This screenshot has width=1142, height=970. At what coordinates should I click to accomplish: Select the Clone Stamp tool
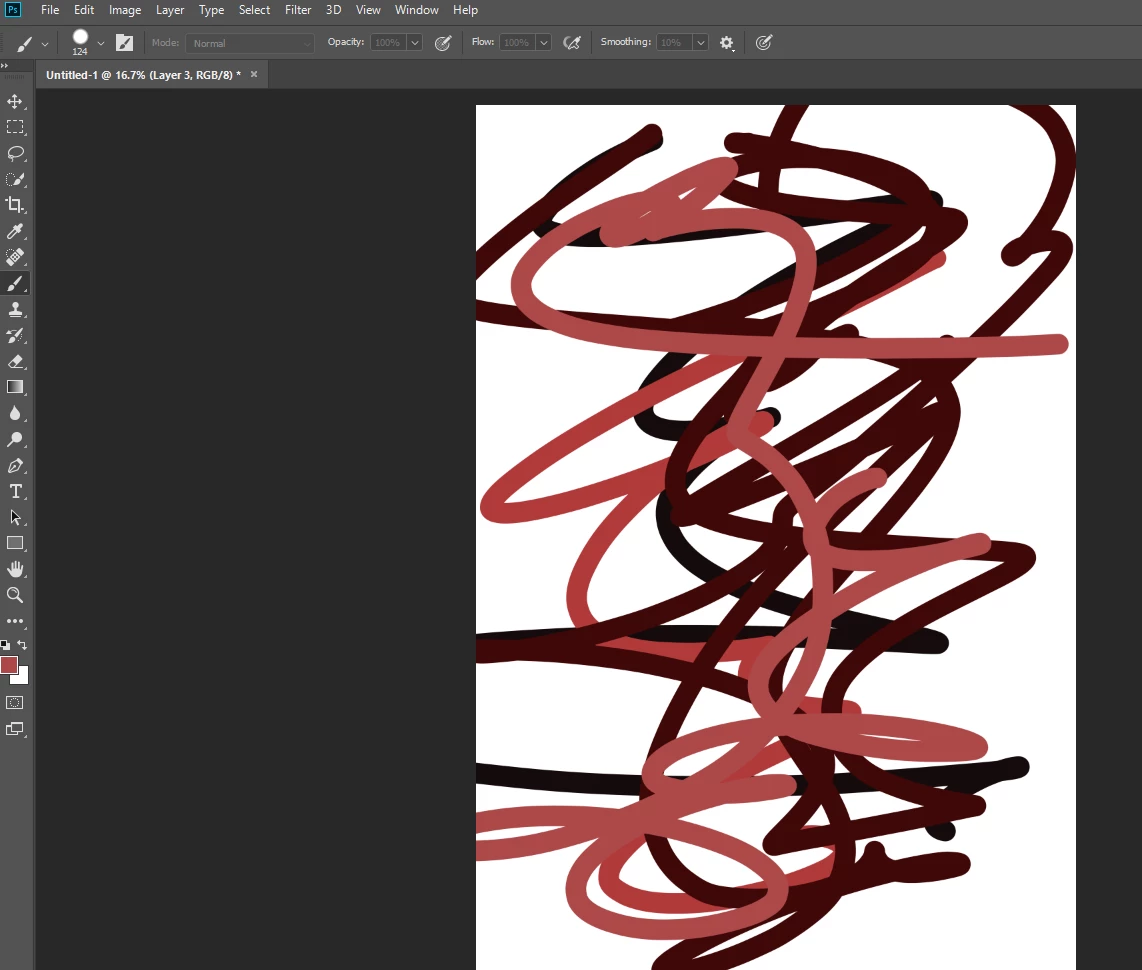tap(15, 309)
